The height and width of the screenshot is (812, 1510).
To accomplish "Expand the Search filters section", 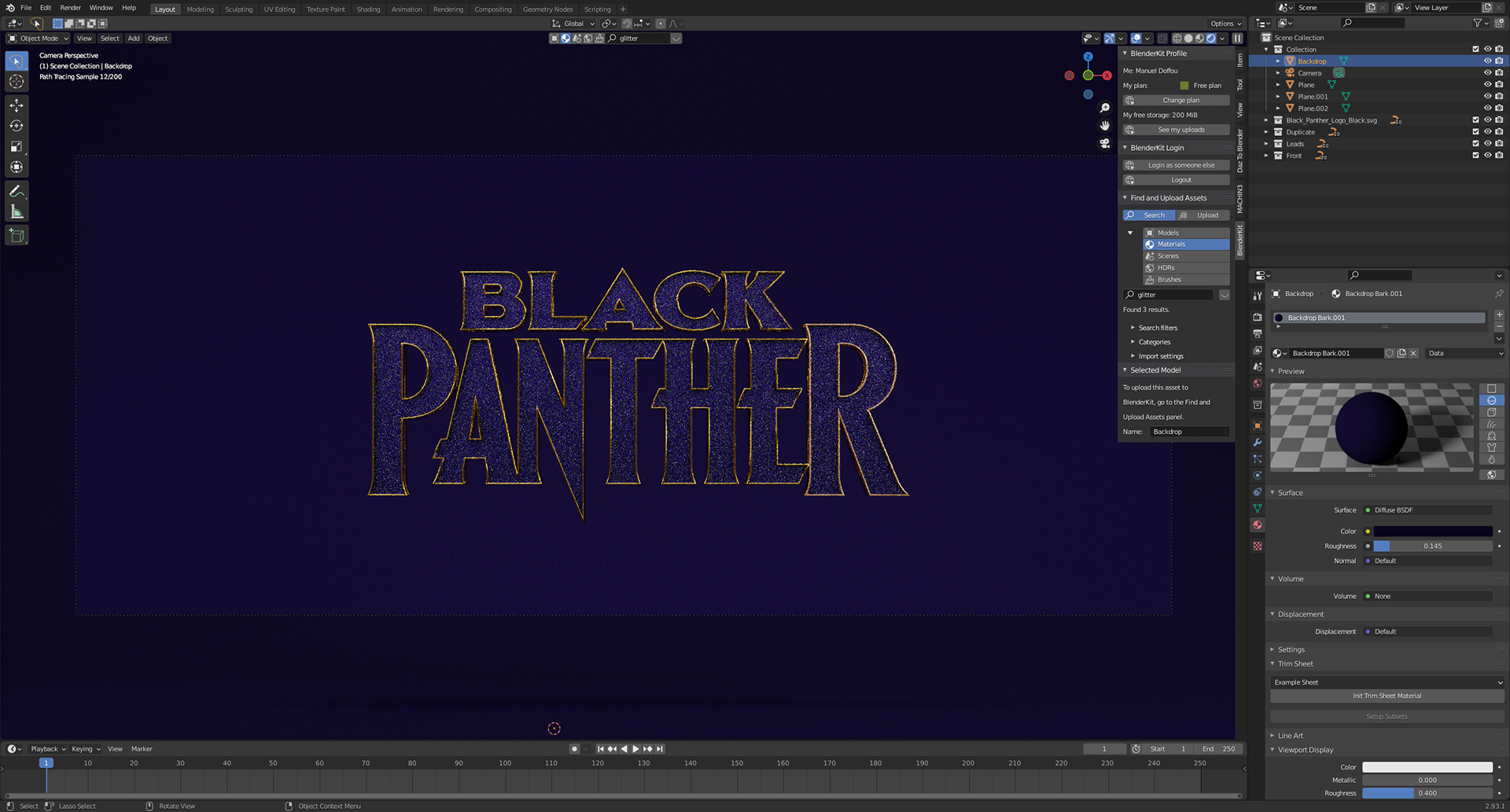I will point(1158,328).
